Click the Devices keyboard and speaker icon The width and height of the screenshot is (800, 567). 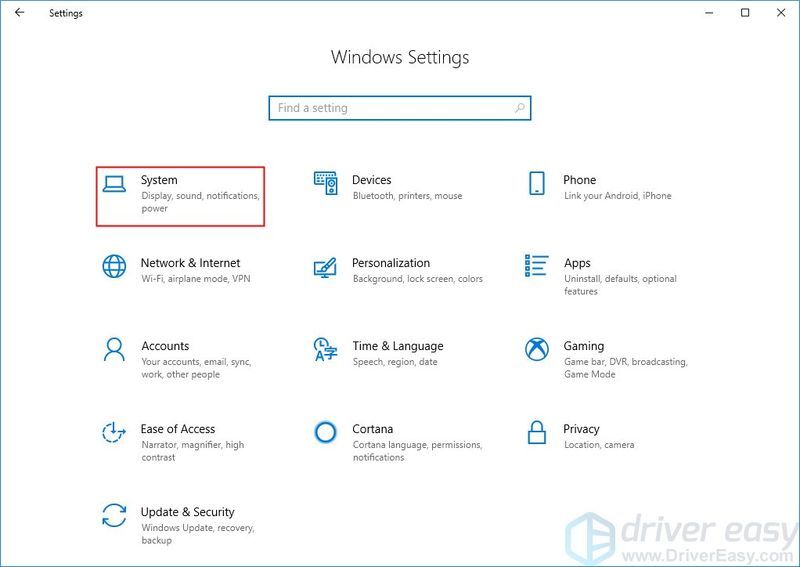point(326,183)
